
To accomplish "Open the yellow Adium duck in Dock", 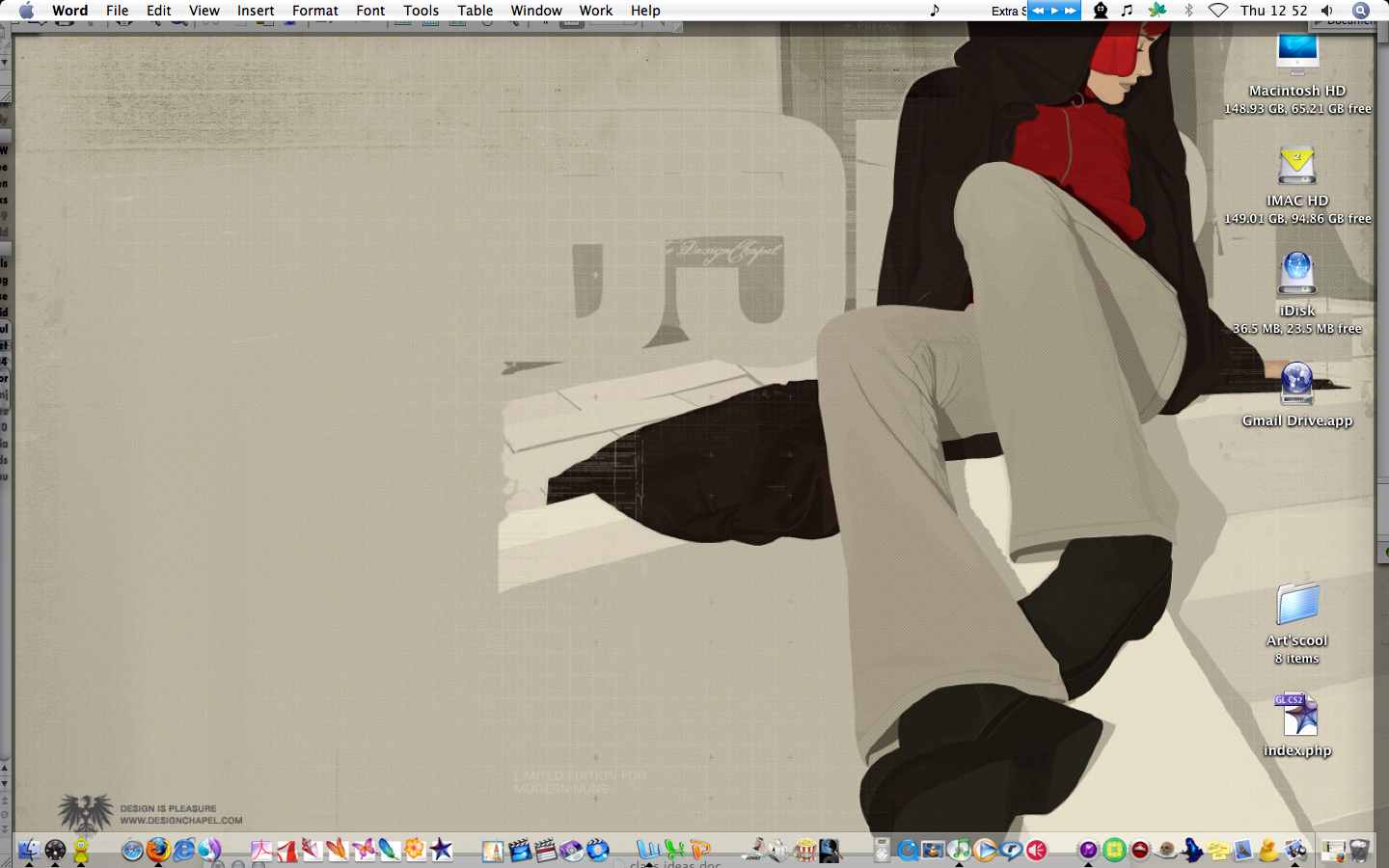I will click(x=81, y=850).
